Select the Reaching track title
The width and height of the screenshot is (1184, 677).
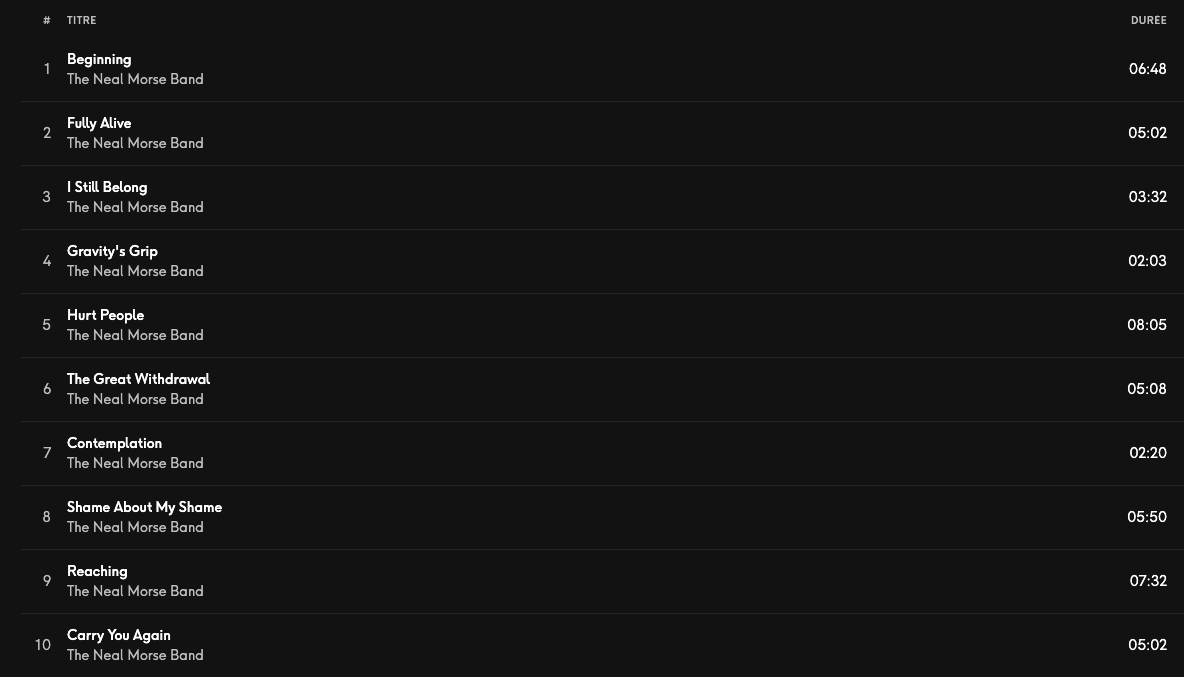click(97, 571)
